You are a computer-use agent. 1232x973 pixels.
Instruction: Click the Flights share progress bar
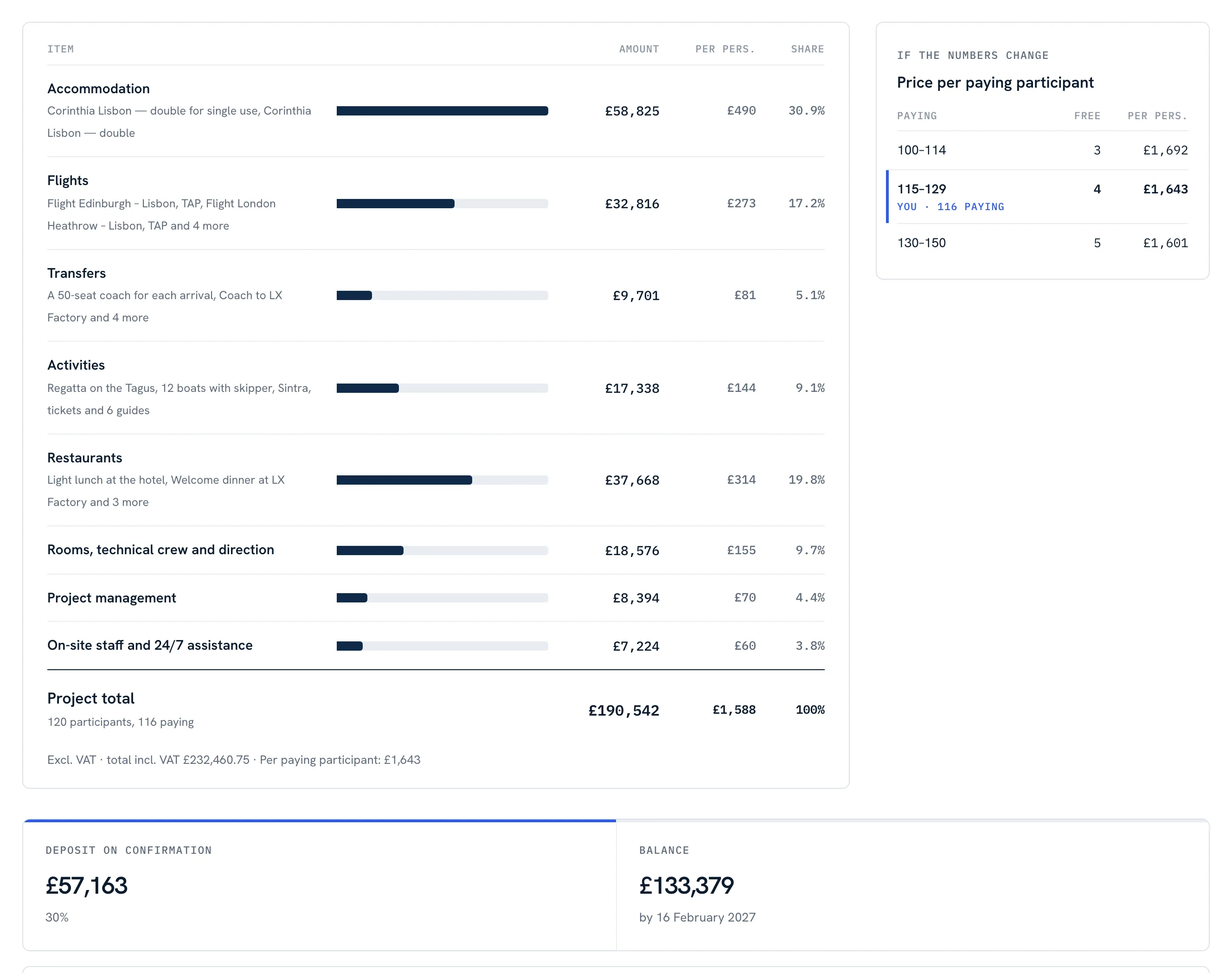442,204
